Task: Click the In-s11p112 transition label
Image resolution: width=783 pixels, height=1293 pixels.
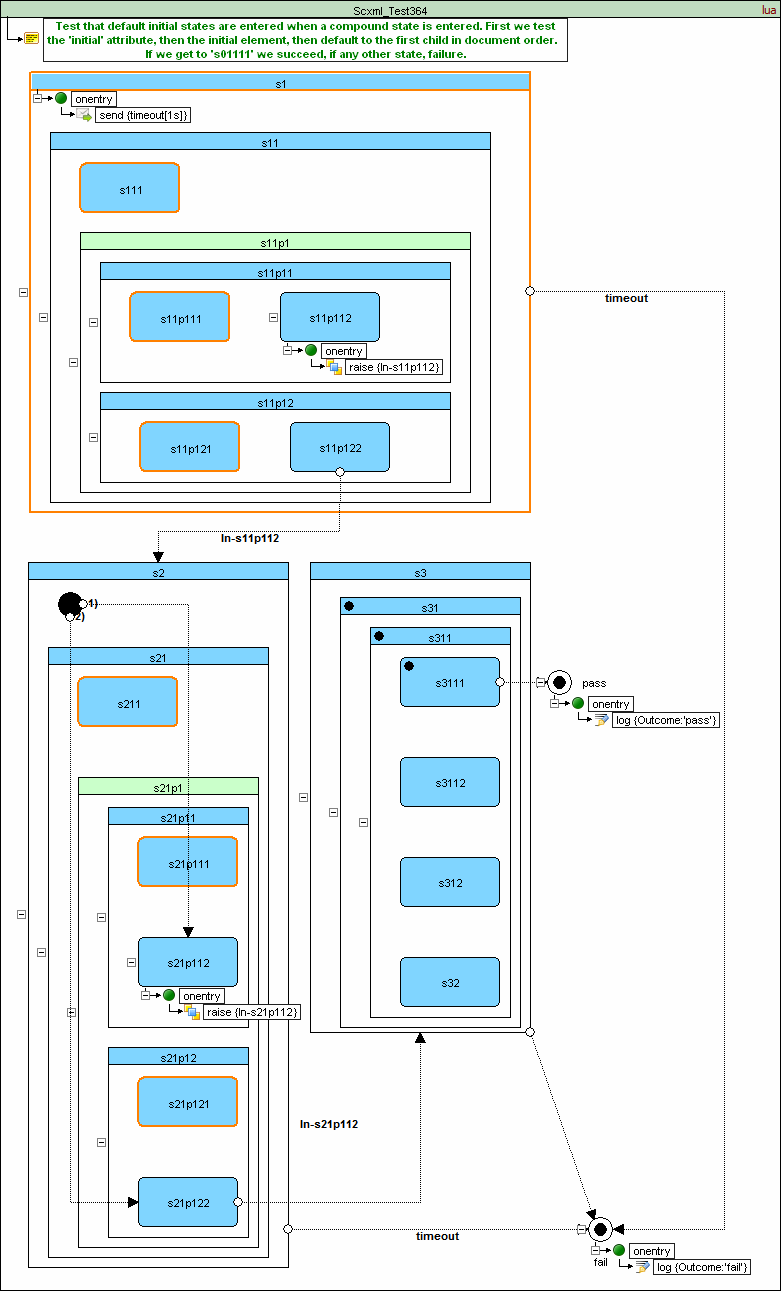Action: tap(249, 538)
